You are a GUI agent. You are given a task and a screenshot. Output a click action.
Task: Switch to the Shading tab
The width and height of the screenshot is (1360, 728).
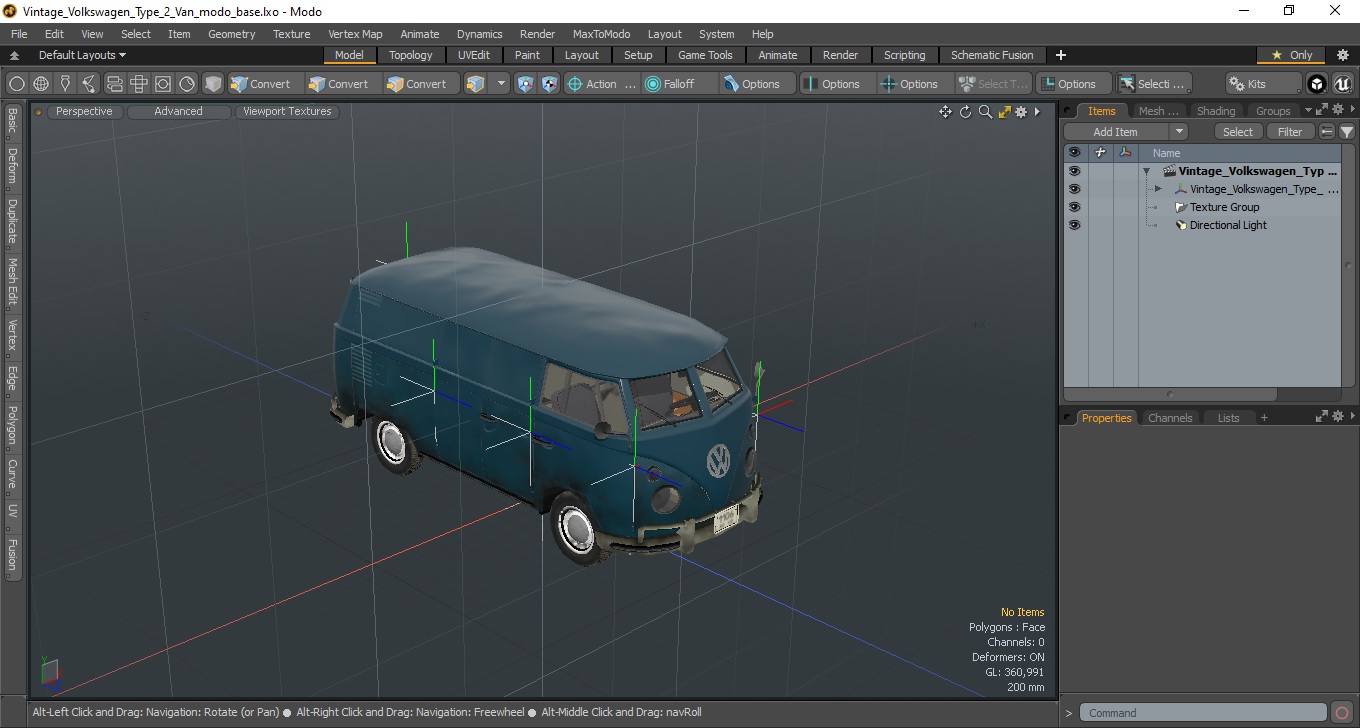pyautogui.click(x=1216, y=111)
